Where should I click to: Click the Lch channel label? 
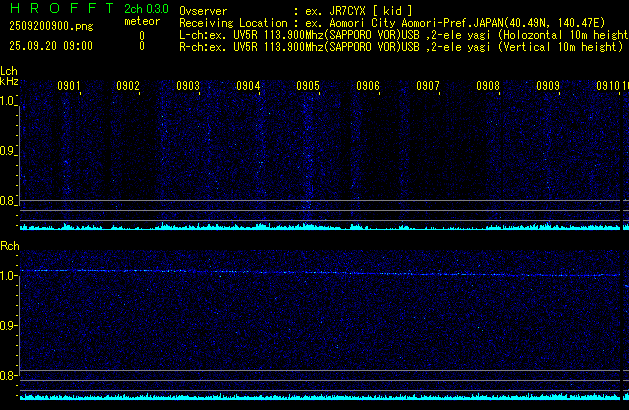pyautogui.click(x=9, y=71)
